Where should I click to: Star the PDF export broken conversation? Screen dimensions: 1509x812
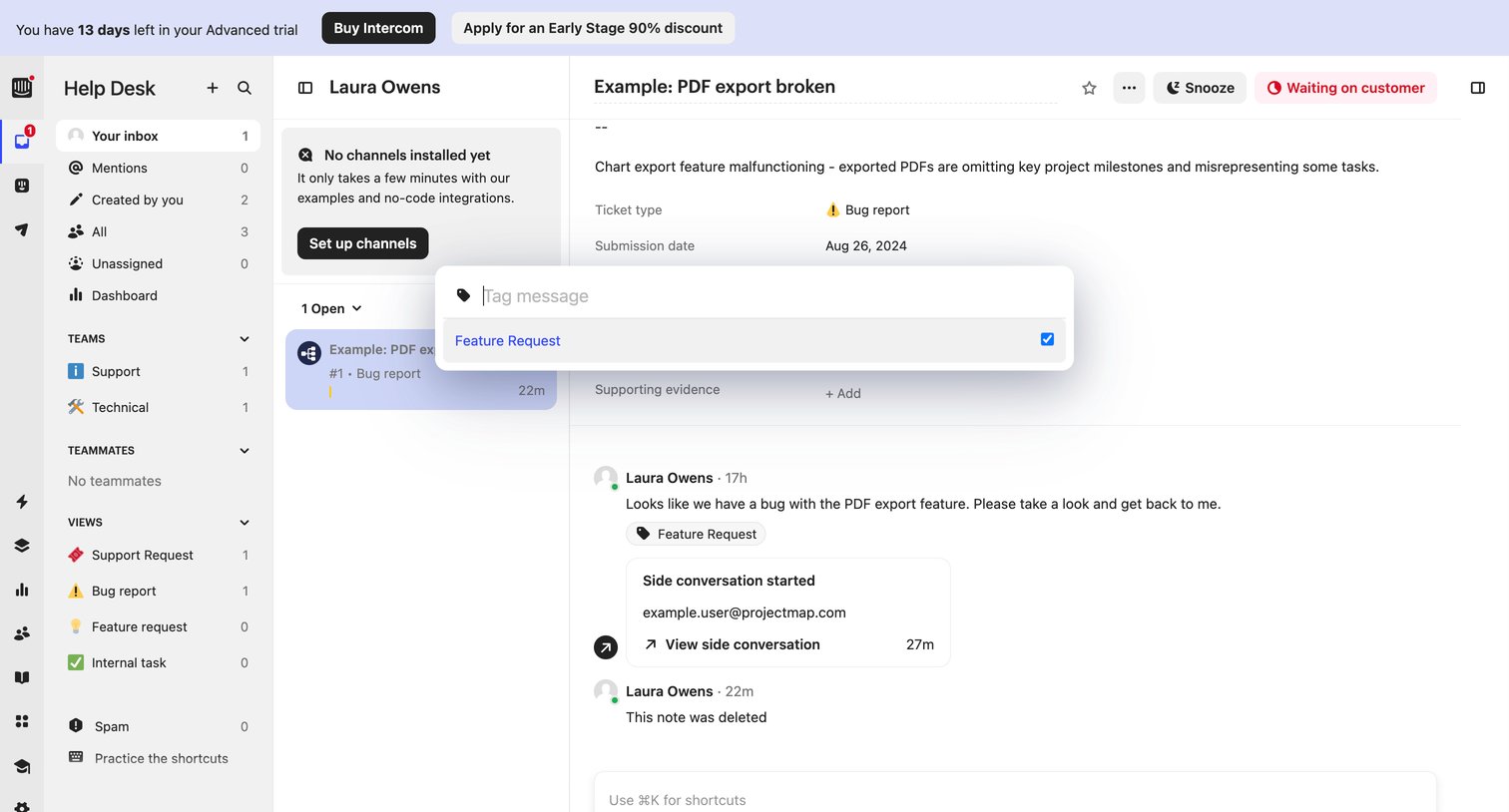(1089, 88)
